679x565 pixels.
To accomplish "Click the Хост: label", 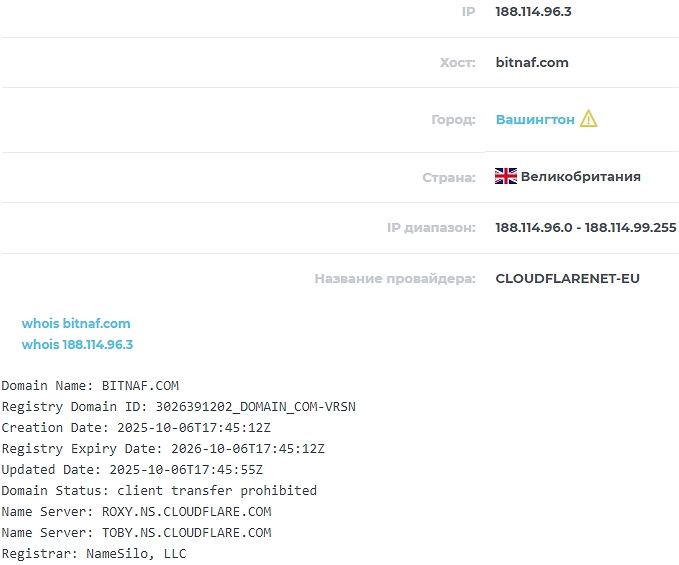I will pyautogui.click(x=458, y=63).
